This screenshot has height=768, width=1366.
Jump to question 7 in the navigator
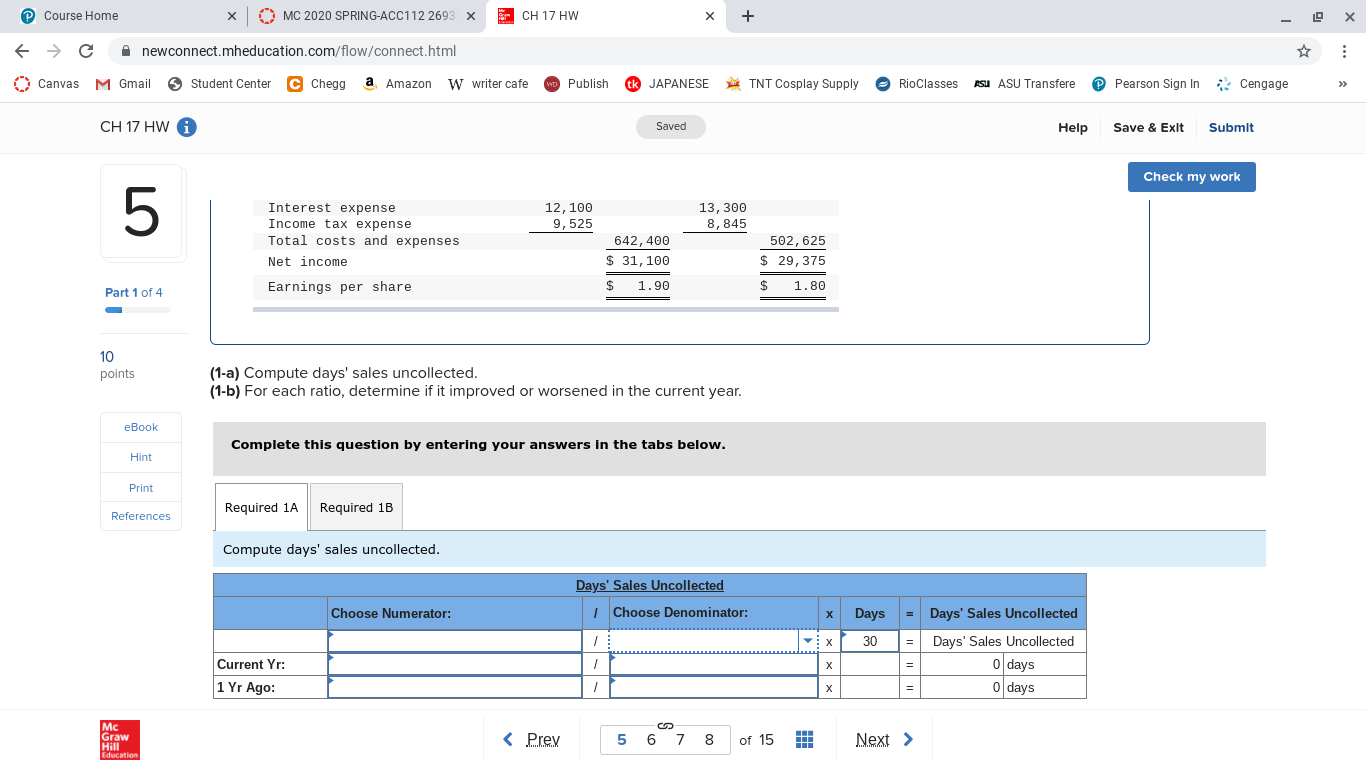pos(680,740)
